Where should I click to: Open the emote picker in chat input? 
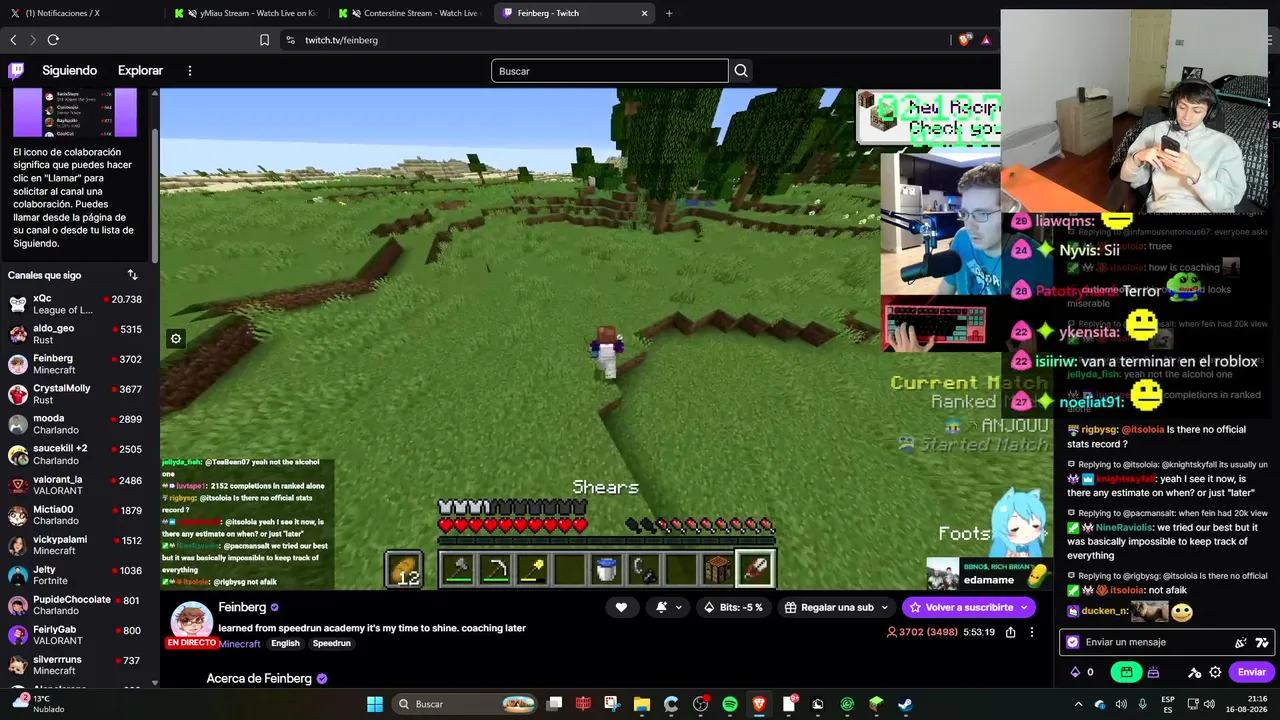pos(1241,642)
